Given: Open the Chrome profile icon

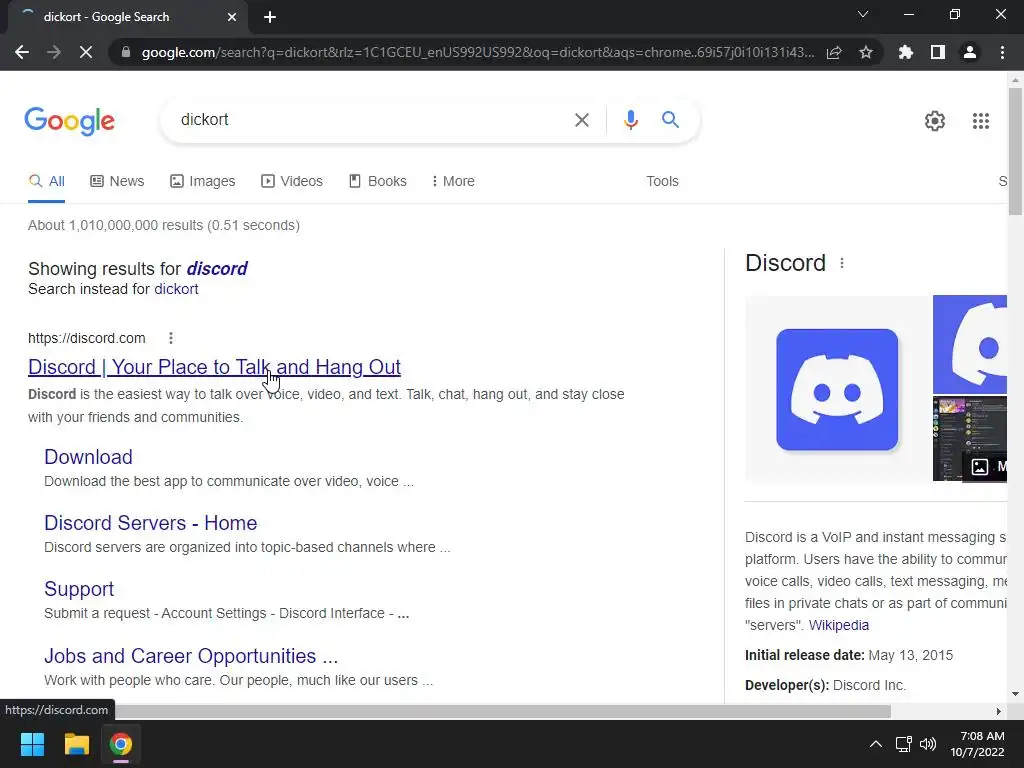Looking at the screenshot, I should [x=970, y=52].
